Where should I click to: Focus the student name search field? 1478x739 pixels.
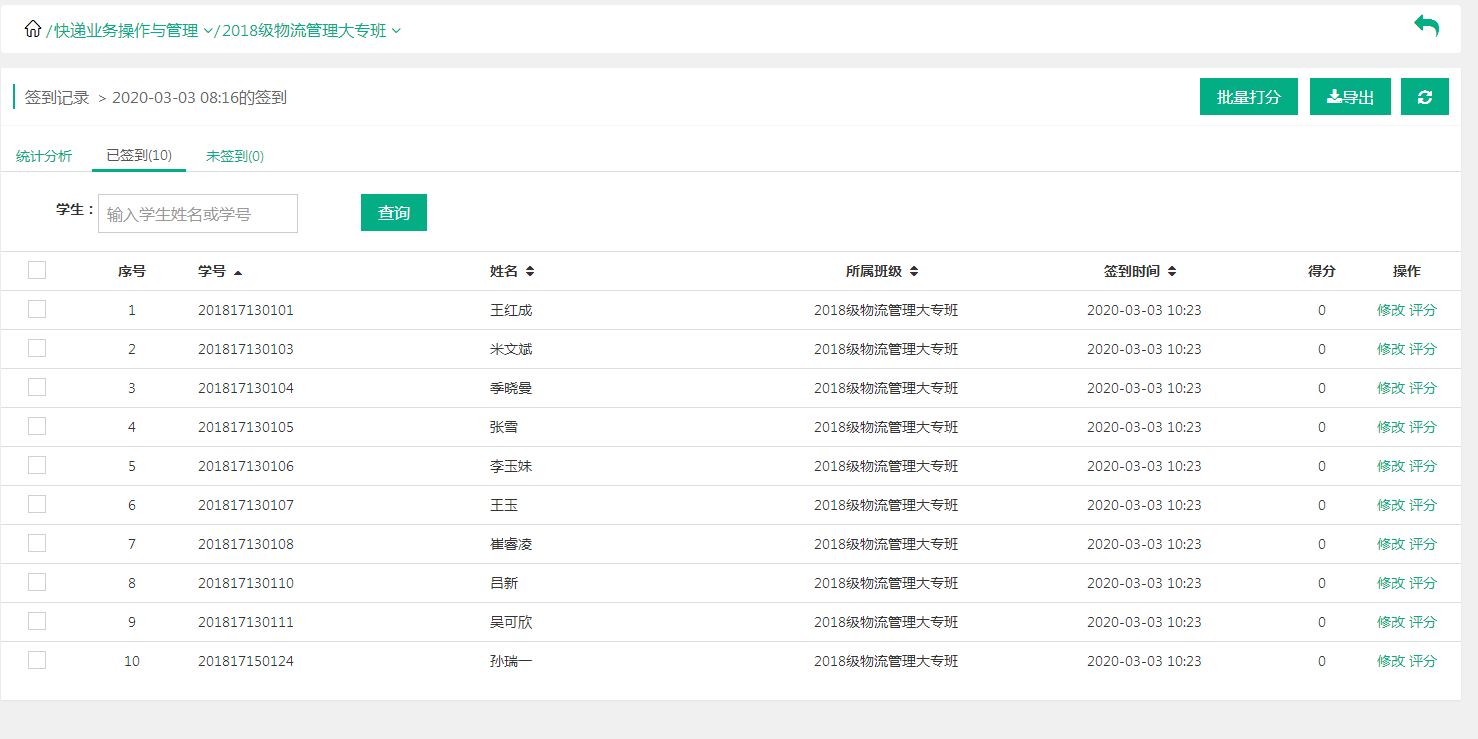198,214
